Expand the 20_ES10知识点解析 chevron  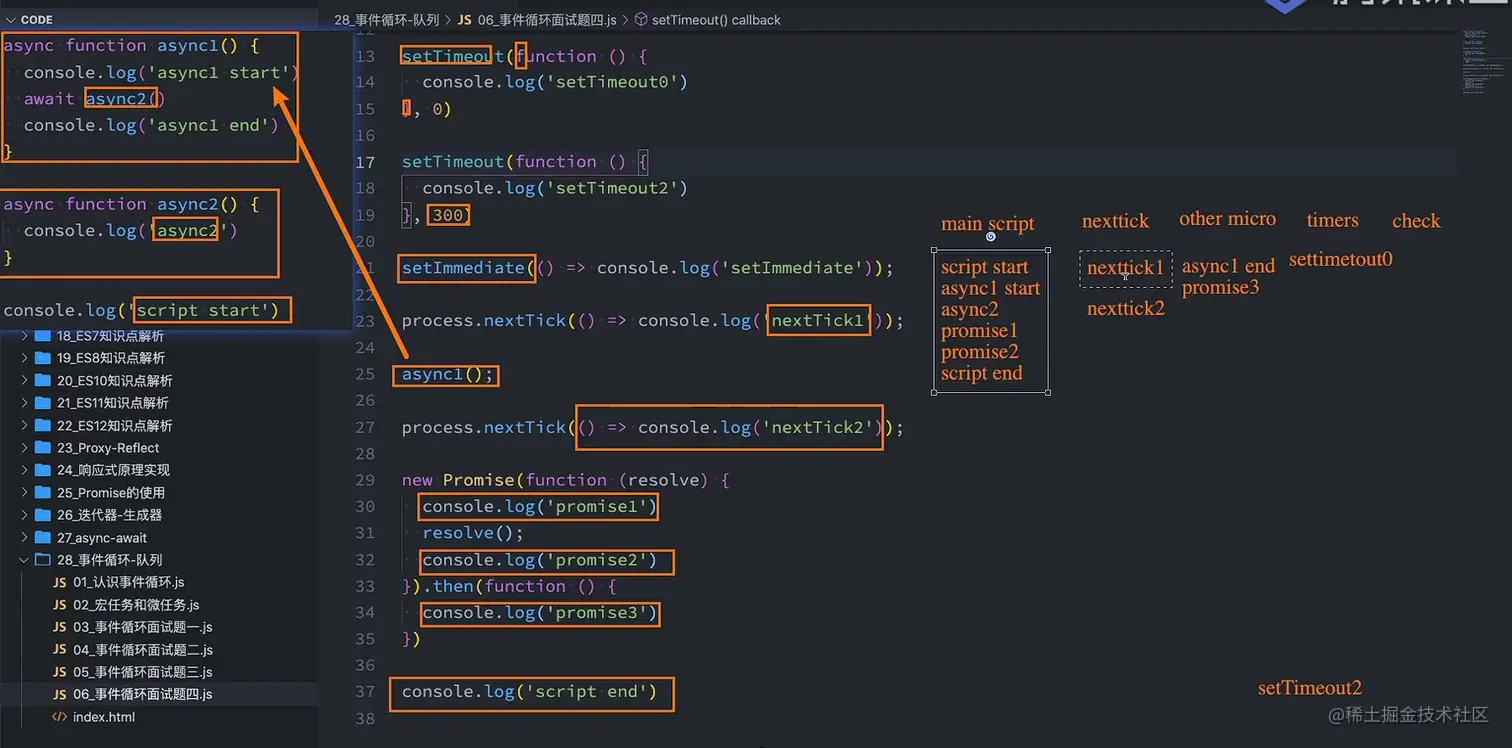[x=25, y=380]
